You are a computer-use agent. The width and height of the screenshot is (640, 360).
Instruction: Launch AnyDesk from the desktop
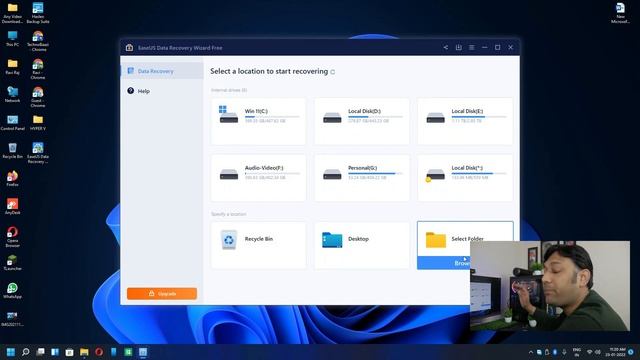(x=12, y=207)
